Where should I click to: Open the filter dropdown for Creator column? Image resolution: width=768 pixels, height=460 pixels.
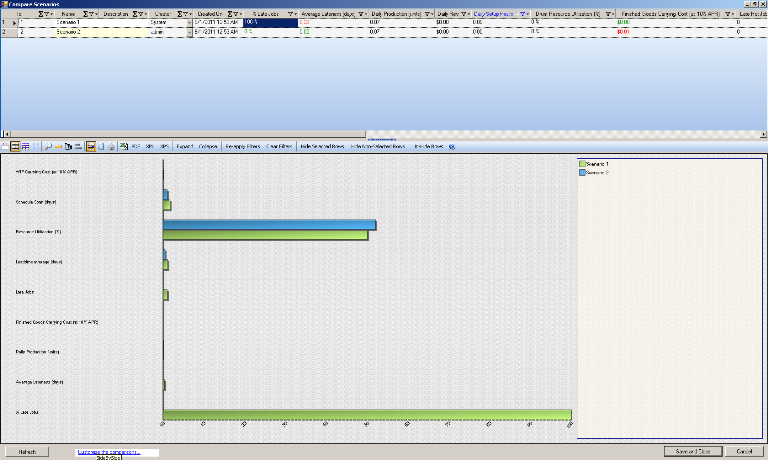pyautogui.click(x=187, y=14)
